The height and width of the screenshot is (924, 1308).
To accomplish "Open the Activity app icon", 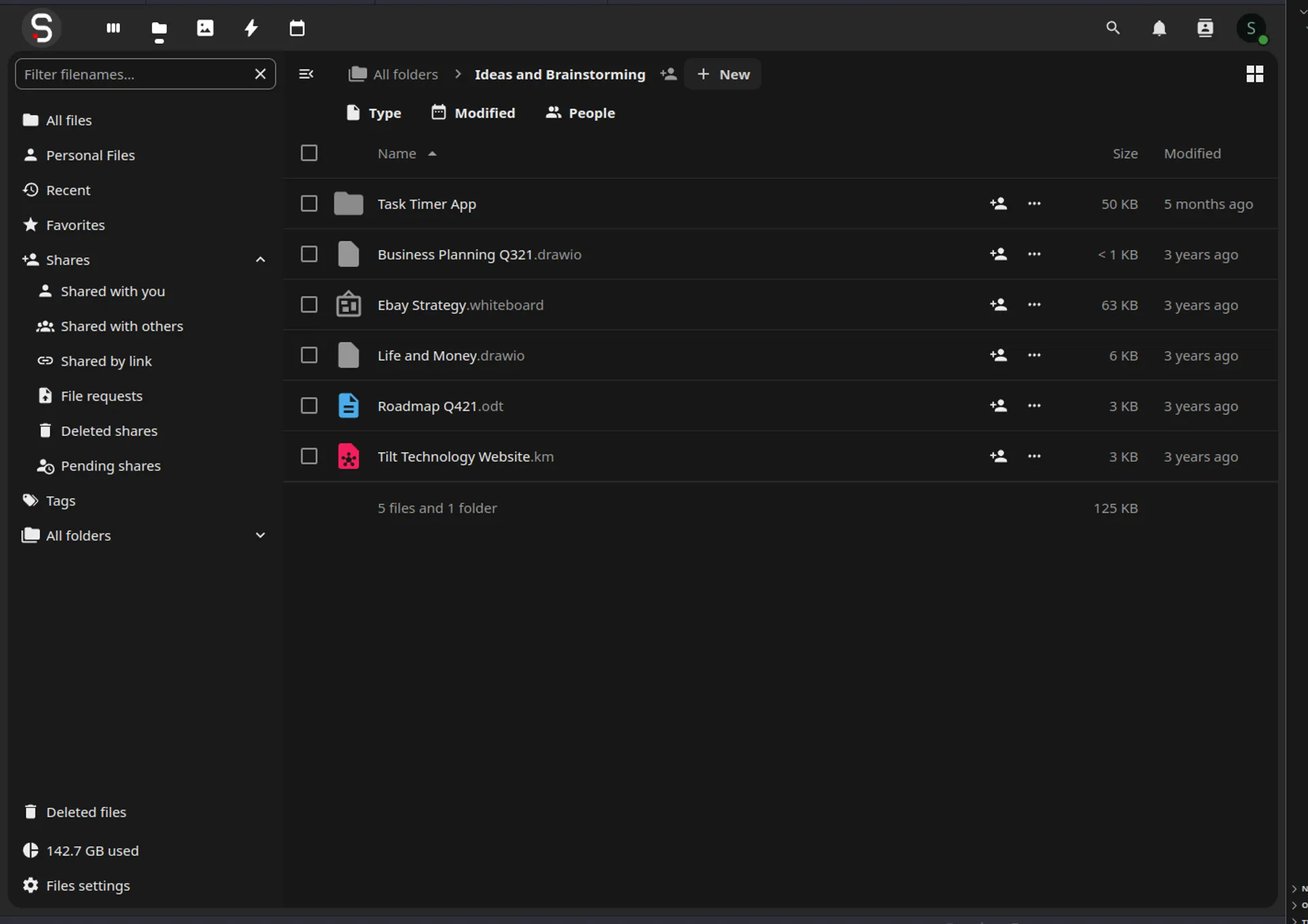I will tap(251, 28).
